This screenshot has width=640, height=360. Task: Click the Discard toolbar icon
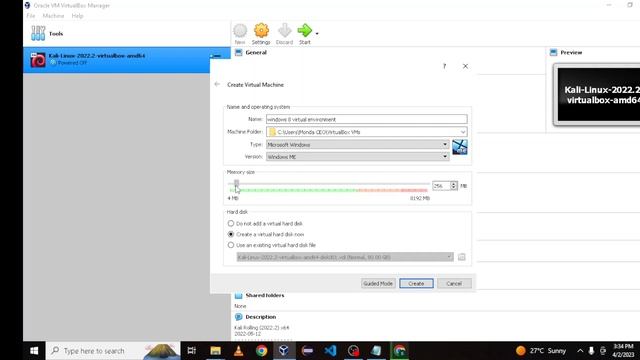(284, 34)
